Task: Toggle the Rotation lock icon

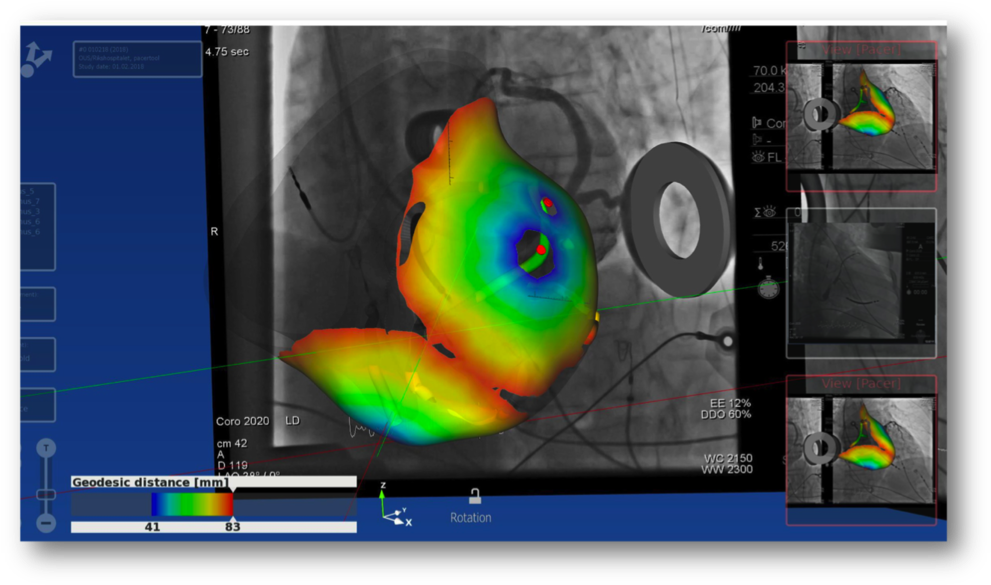Action: (475, 496)
